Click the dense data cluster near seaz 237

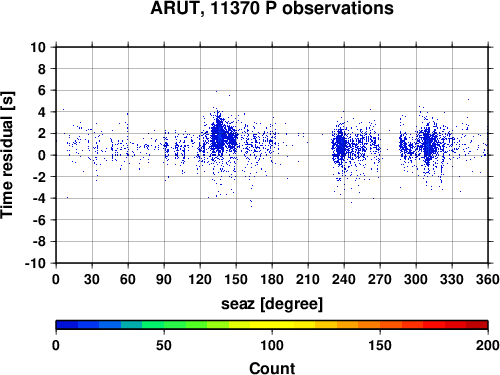point(340,146)
